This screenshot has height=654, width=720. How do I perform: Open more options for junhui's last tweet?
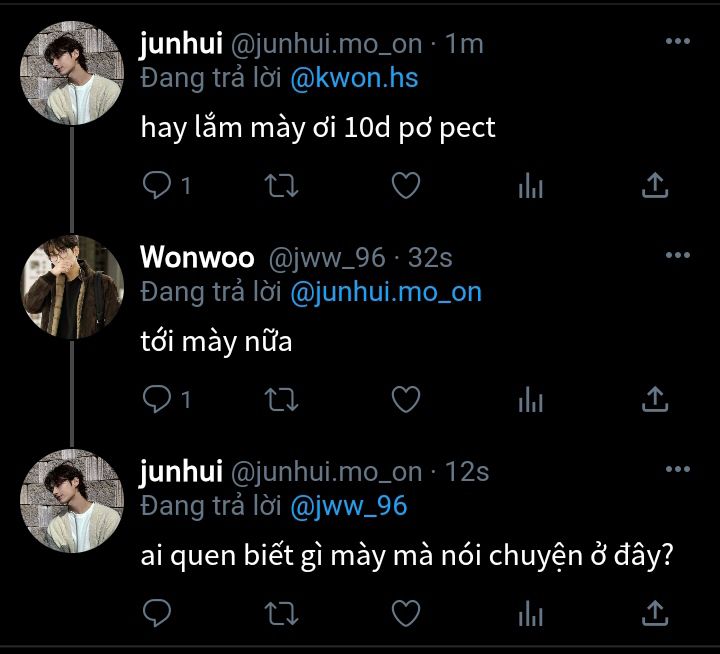coord(678,469)
